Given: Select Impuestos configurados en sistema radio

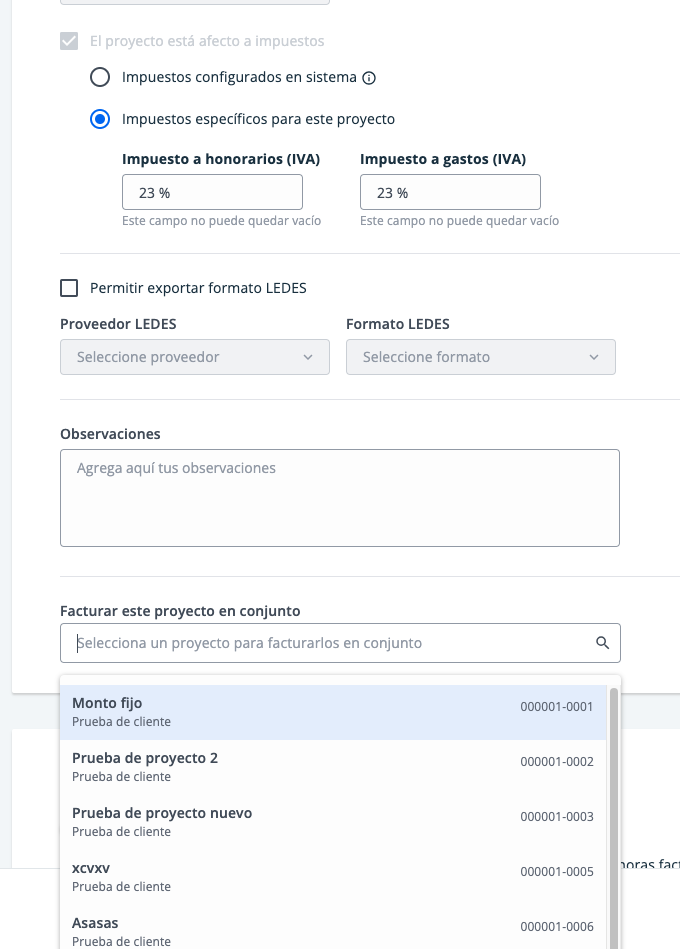Looking at the screenshot, I should click(x=100, y=77).
